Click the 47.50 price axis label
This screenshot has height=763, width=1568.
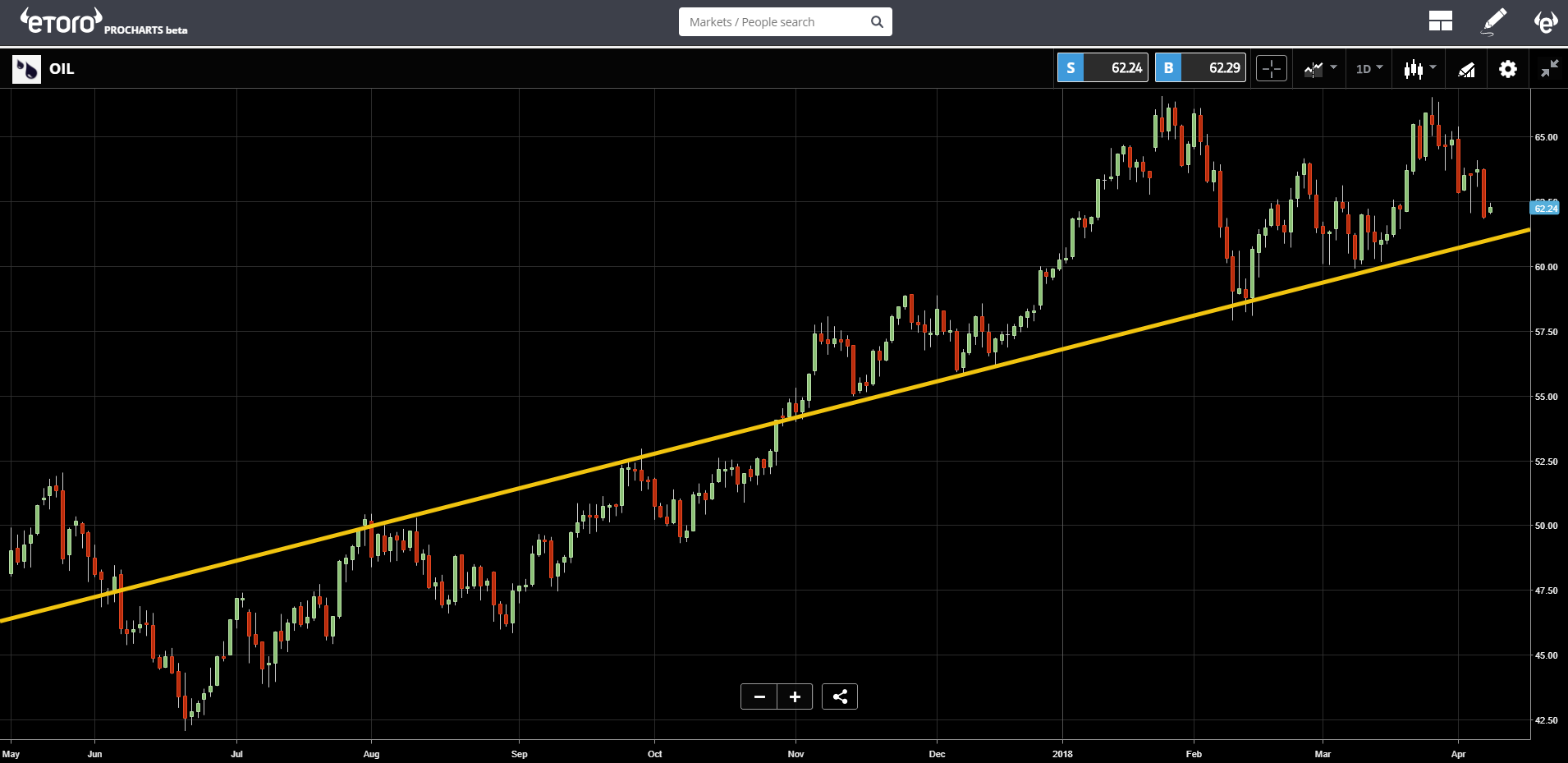(1546, 591)
